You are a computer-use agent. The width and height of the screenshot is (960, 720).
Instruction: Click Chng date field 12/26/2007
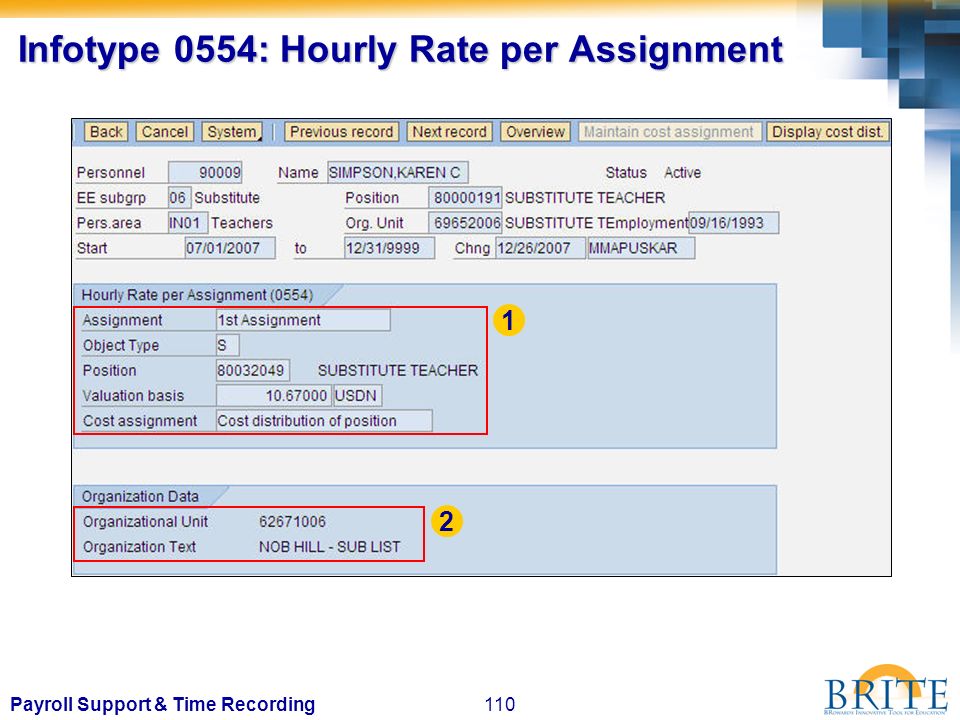coord(541,248)
